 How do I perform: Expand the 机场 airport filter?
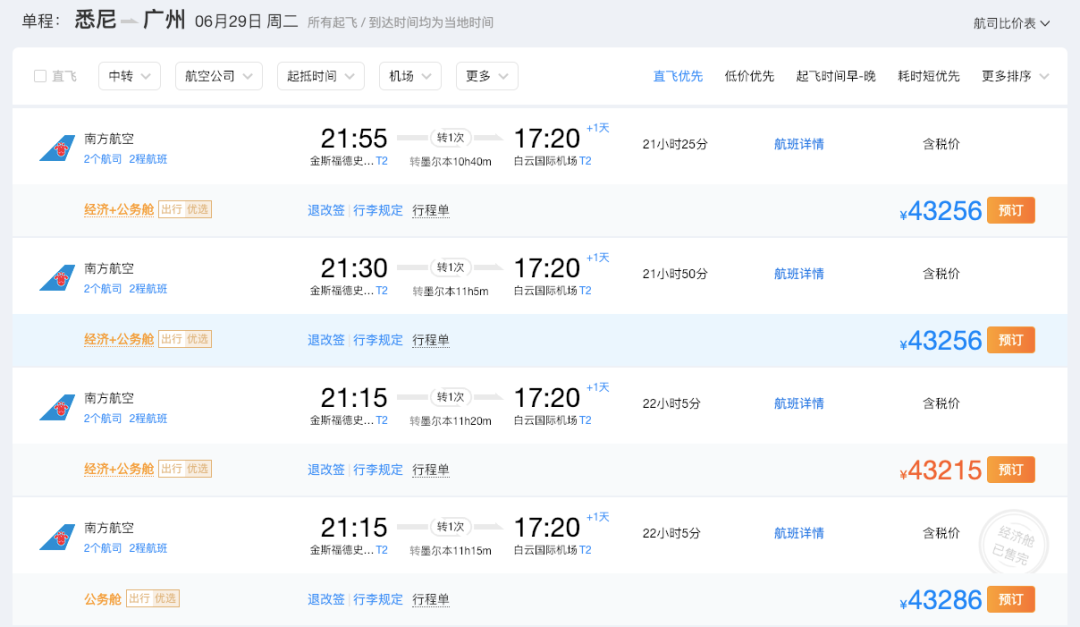click(x=410, y=76)
